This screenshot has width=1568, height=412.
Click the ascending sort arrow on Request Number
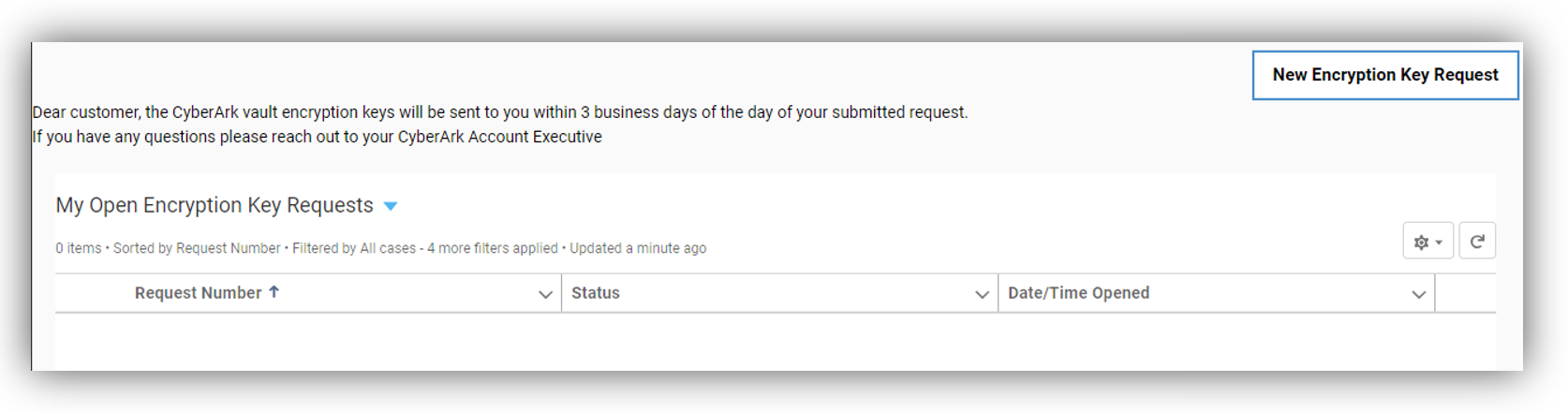click(x=274, y=292)
